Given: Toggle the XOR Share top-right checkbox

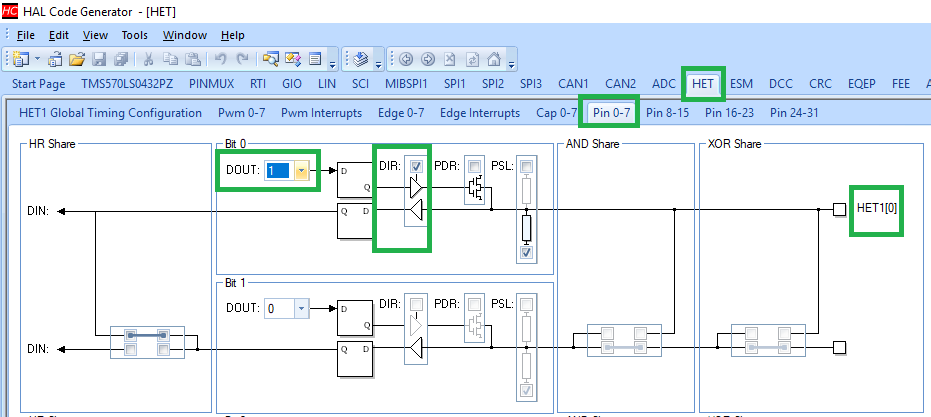Looking at the screenshot, I should tap(784, 333).
